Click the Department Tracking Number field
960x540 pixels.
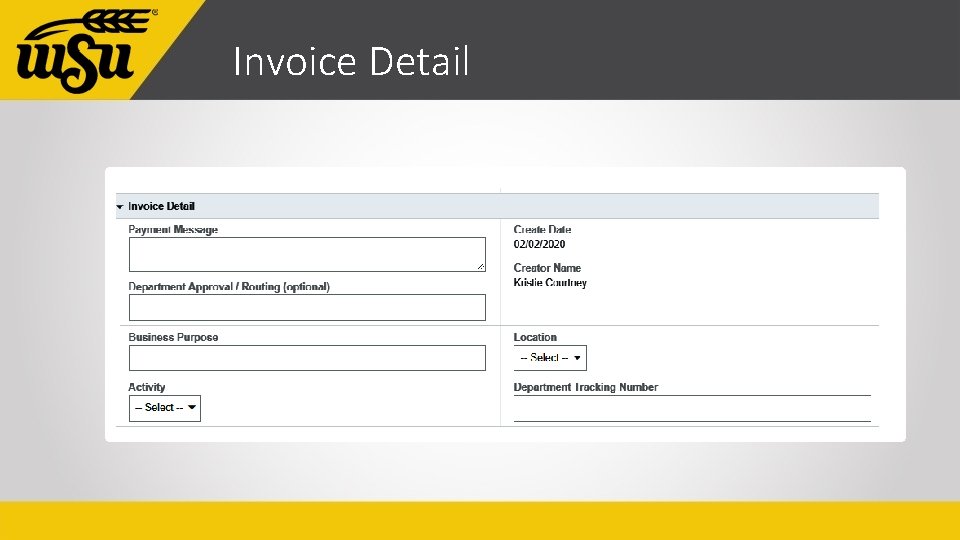[x=692, y=408]
